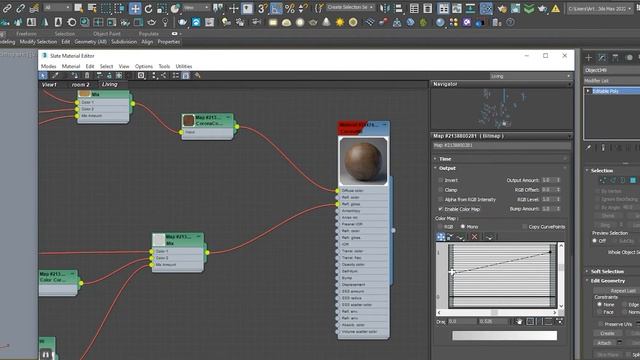Switch to View1 tab
The width and height of the screenshot is (640, 360).
pos(49,84)
